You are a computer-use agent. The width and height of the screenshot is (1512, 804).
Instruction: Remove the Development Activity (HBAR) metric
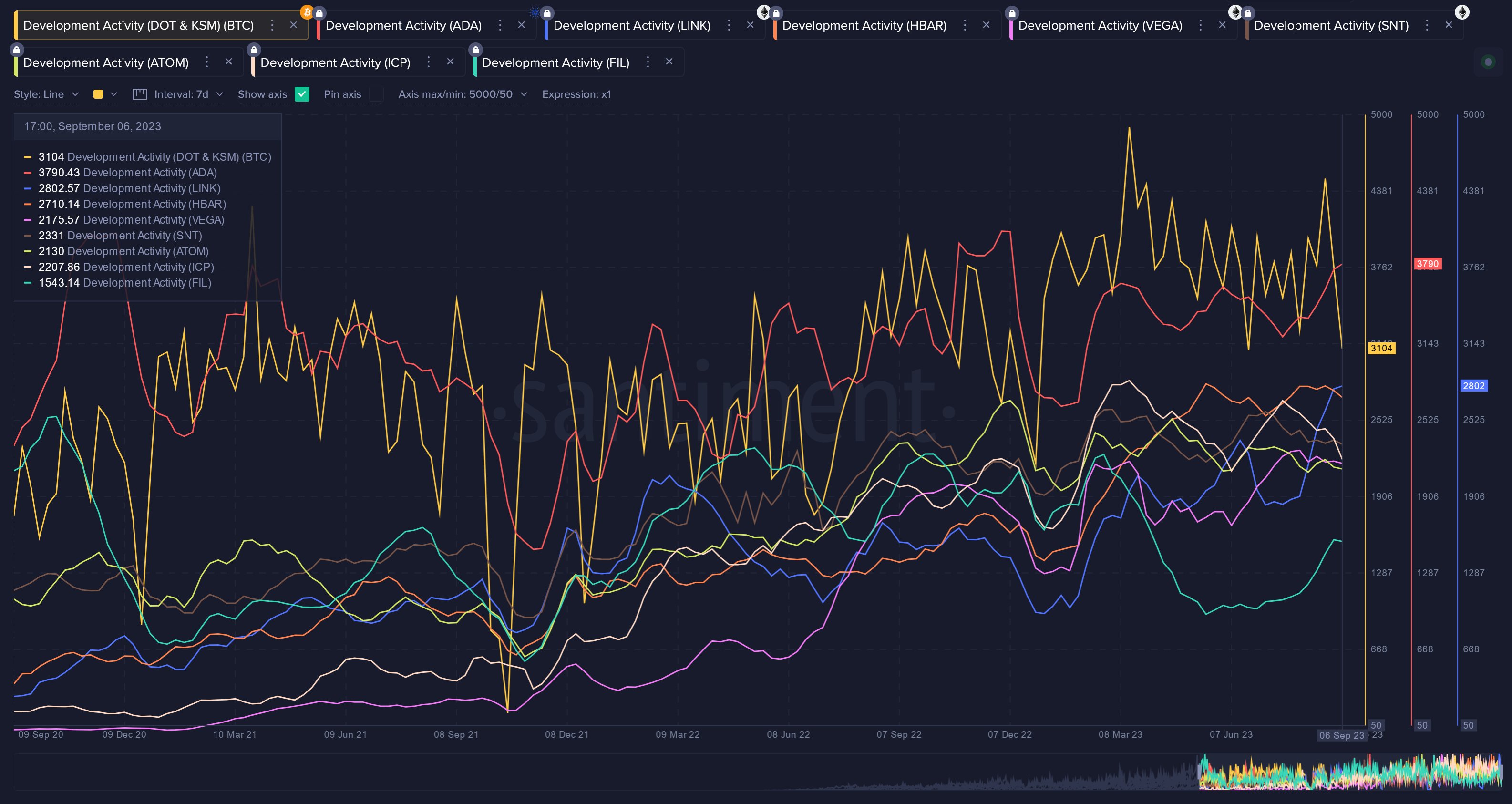tap(986, 25)
